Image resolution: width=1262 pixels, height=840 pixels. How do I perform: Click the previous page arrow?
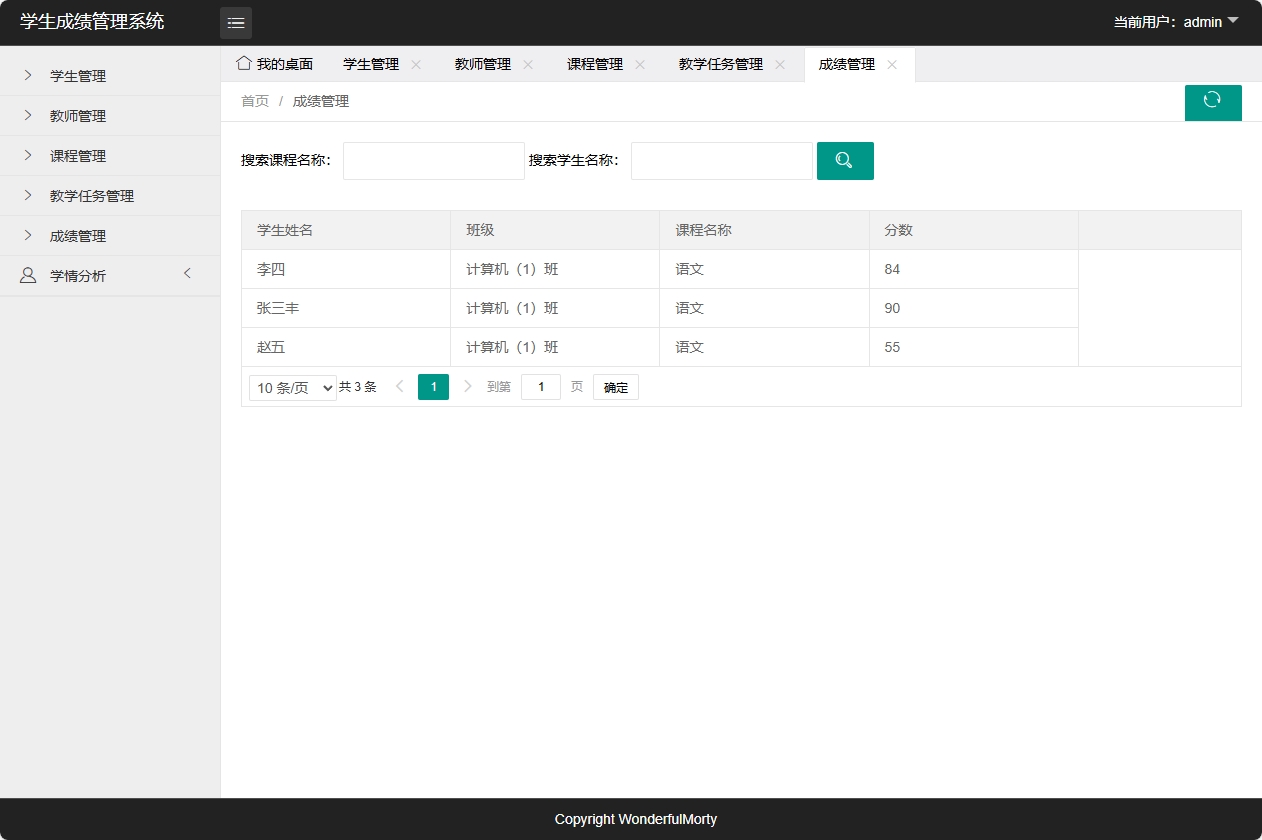click(x=400, y=386)
